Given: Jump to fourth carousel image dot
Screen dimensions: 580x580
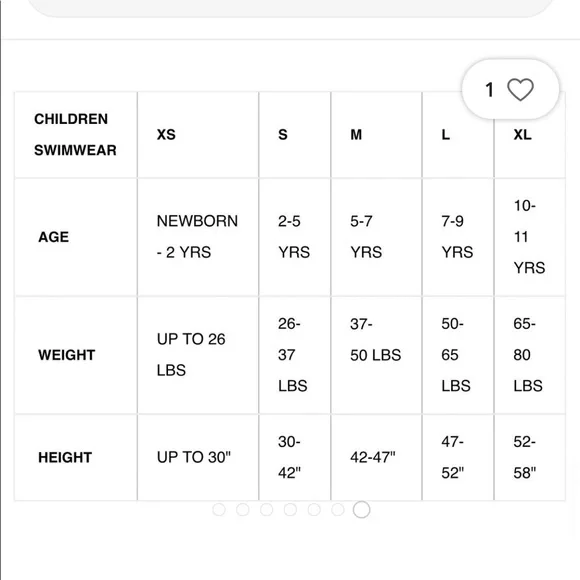Looking at the screenshot, I should [x=290, y=509].
